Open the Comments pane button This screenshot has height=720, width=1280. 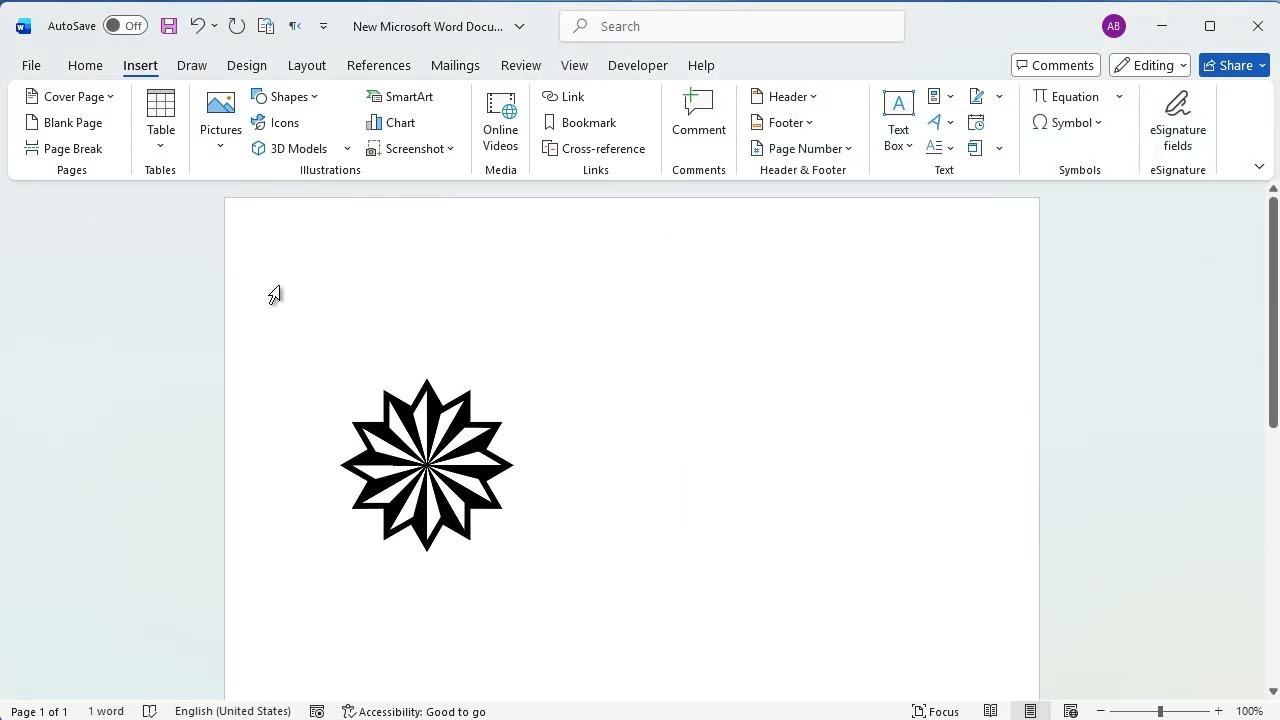point(1055,65)
